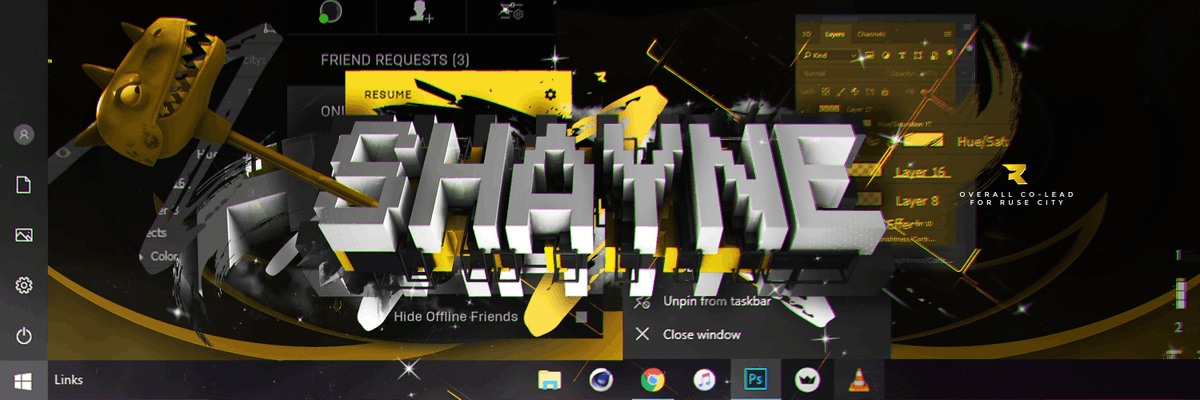
Task: Open File Explorer from the taskbar
Action: point(549,380)
